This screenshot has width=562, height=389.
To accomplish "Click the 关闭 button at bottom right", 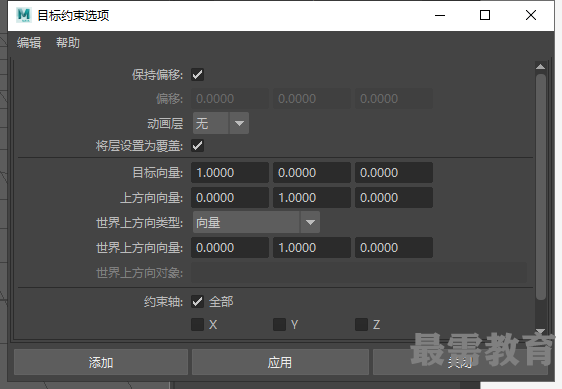I will (460, 362).
